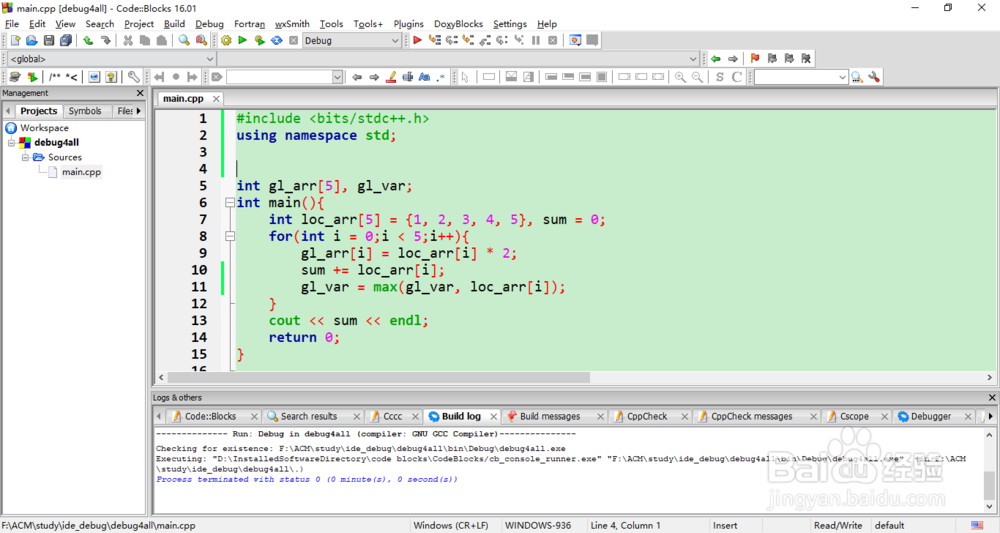Click the Open file folder icon
The image size is (1000, 533).
pyautogui.click(x=32, y=40)
